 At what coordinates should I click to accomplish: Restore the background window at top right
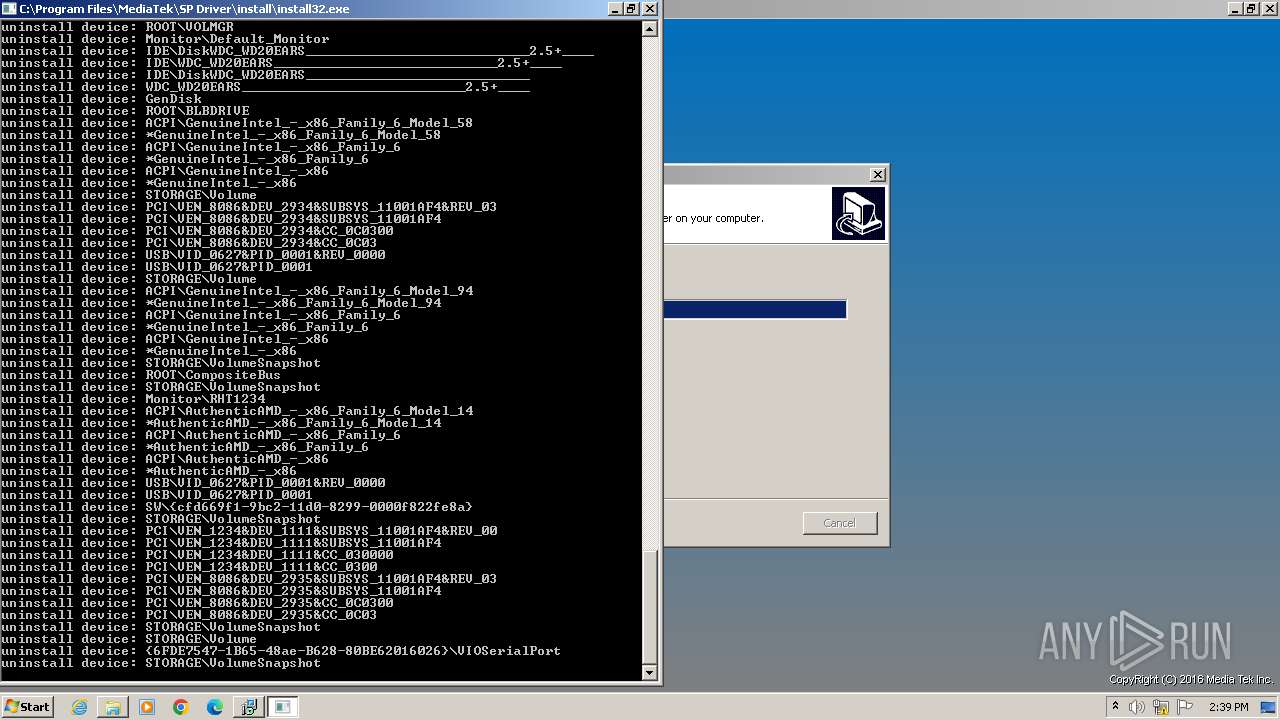click(x=1252, y=8)
